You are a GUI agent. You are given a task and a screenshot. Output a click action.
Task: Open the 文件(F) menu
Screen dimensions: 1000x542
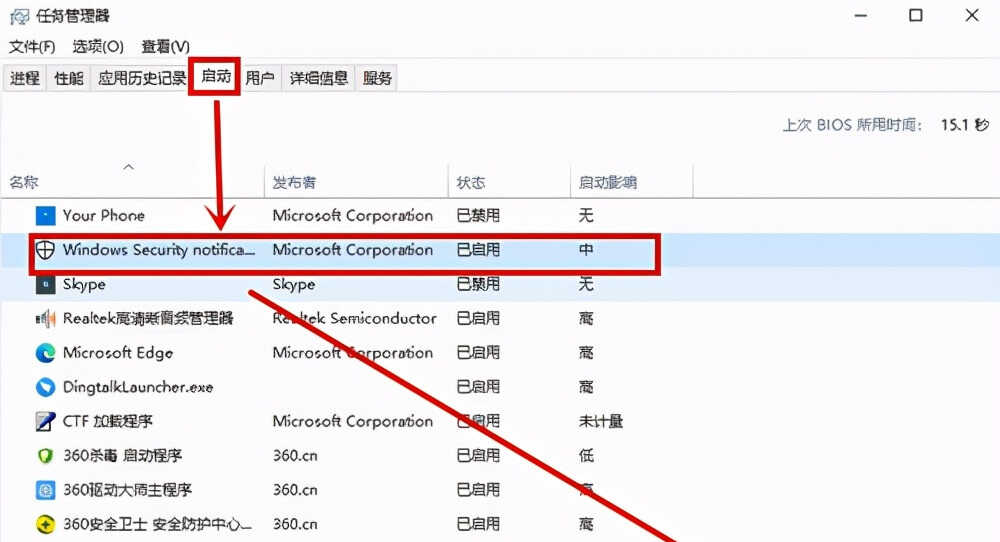[32, 47]
